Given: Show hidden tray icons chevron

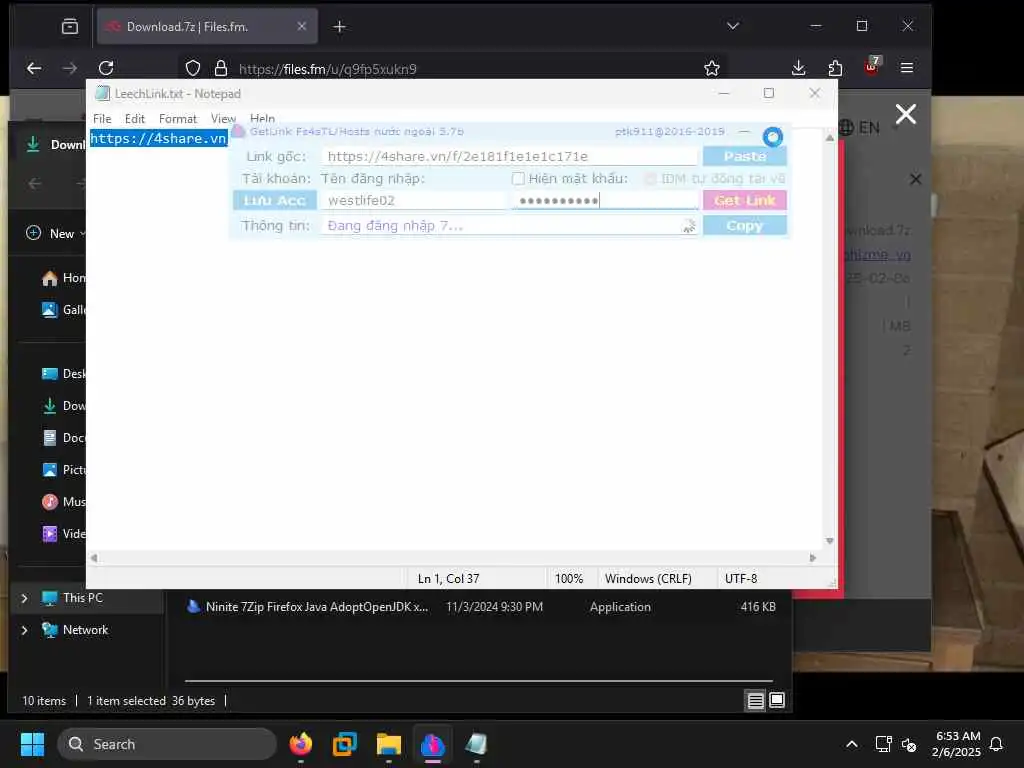Looking at the screenshot, I should 852,744.
